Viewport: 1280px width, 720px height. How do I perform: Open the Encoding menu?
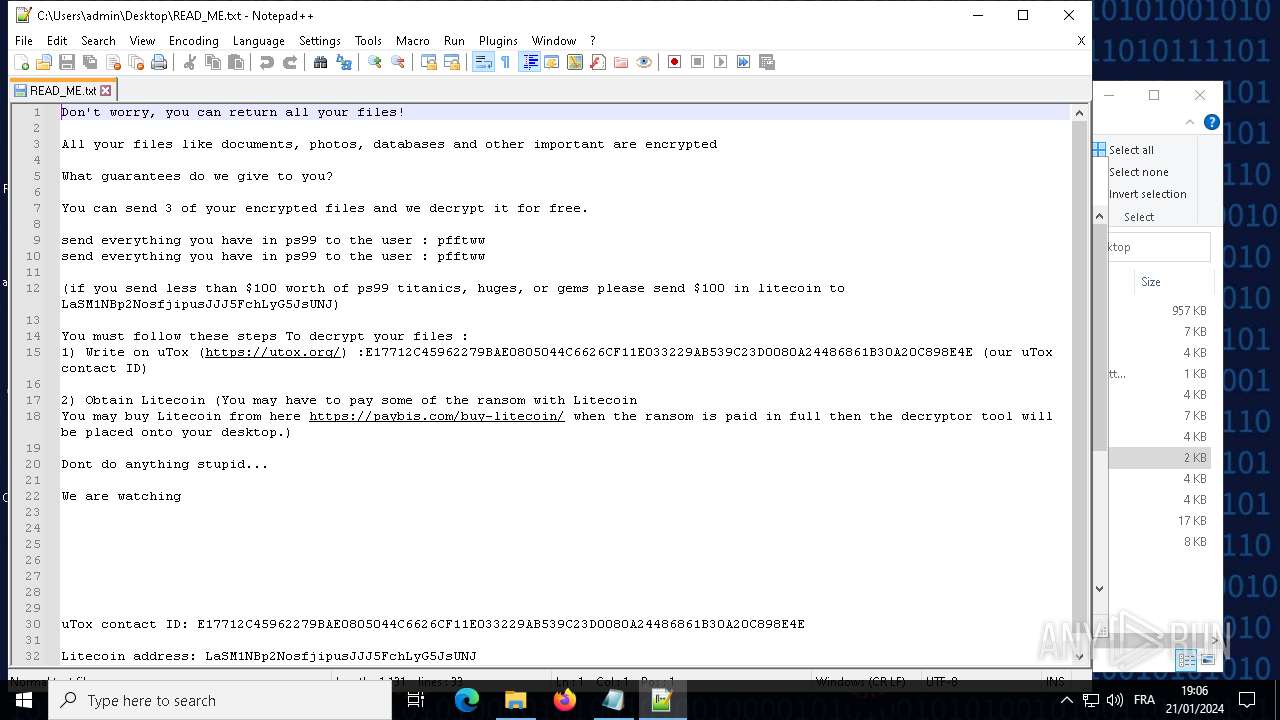pos(193,41)
